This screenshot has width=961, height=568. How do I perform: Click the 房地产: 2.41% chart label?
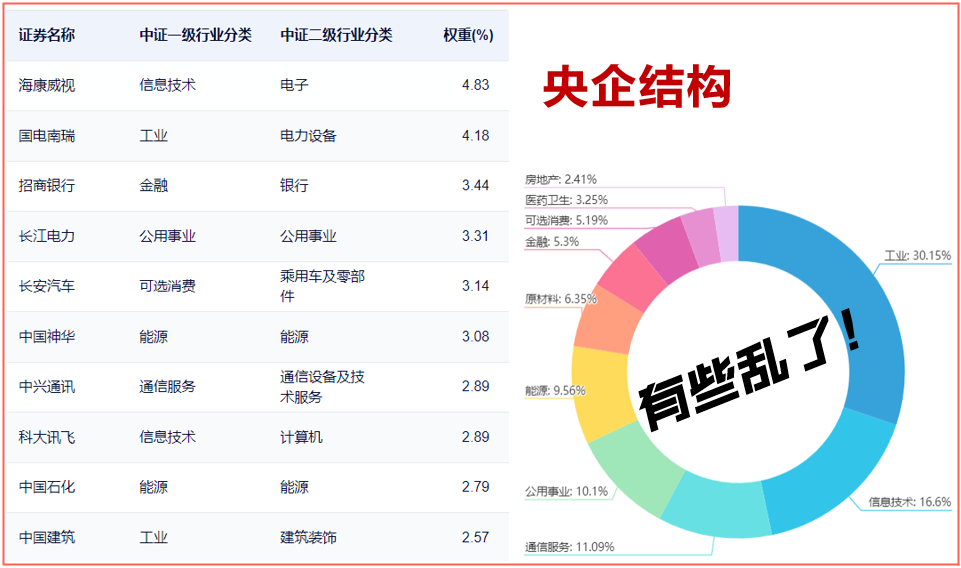pos(561,180)
